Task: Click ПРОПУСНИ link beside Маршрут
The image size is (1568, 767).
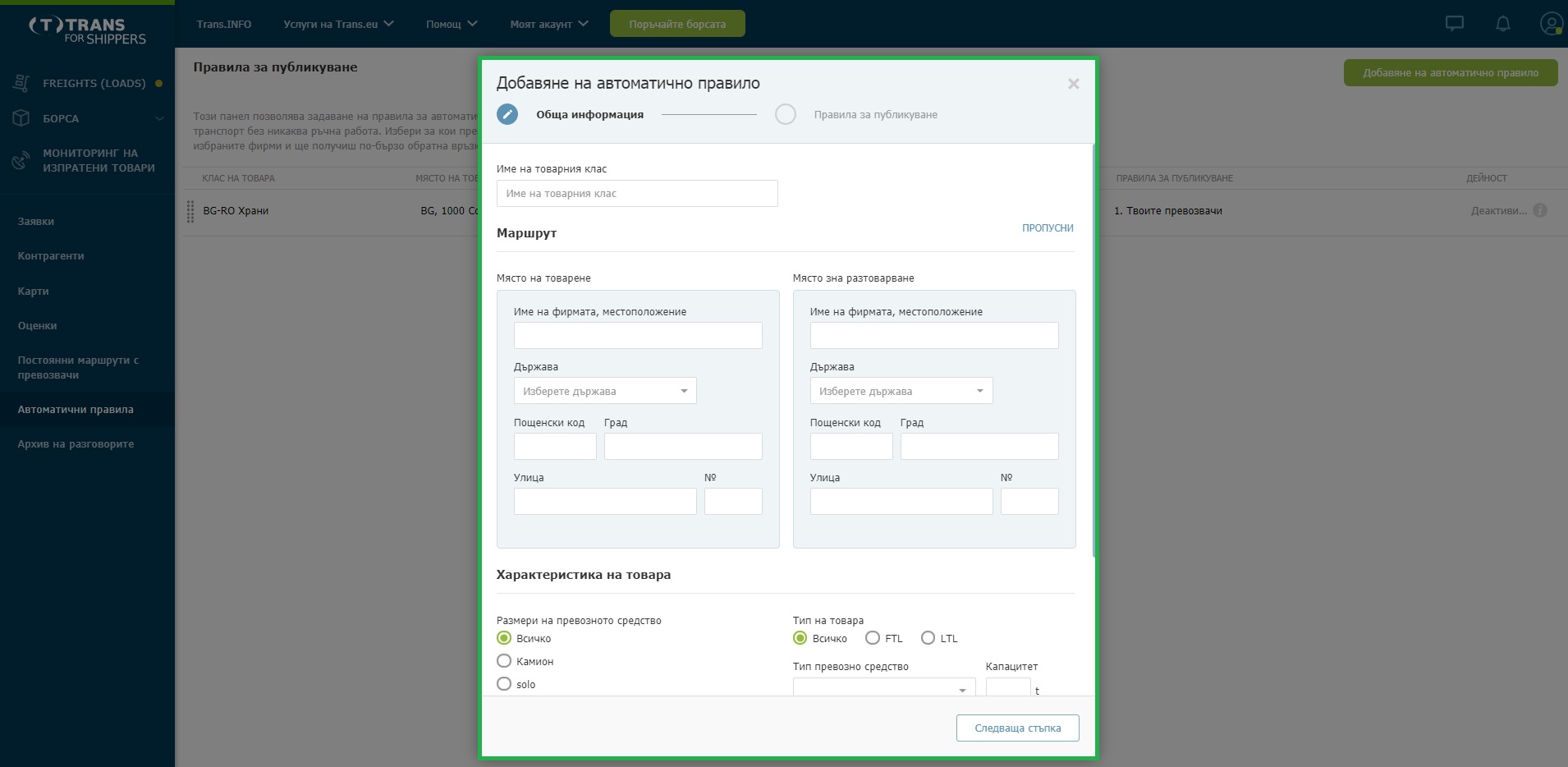Action: coord(1048,228)
